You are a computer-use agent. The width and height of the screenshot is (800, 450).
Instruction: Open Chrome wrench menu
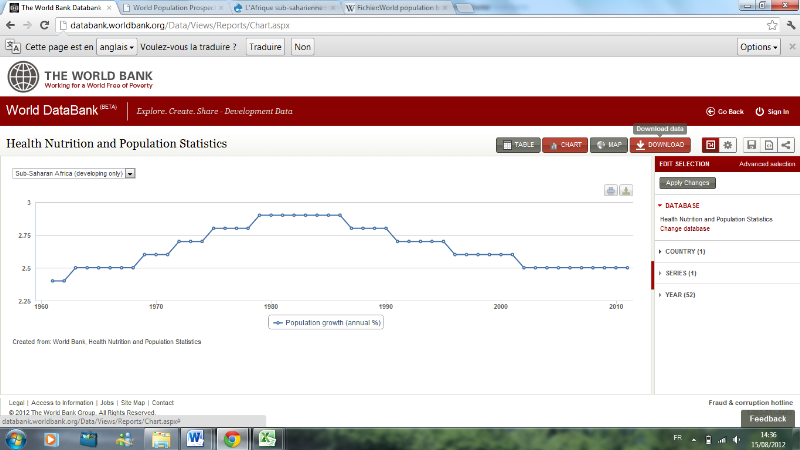pyautogui.click(x=791, y=25)
